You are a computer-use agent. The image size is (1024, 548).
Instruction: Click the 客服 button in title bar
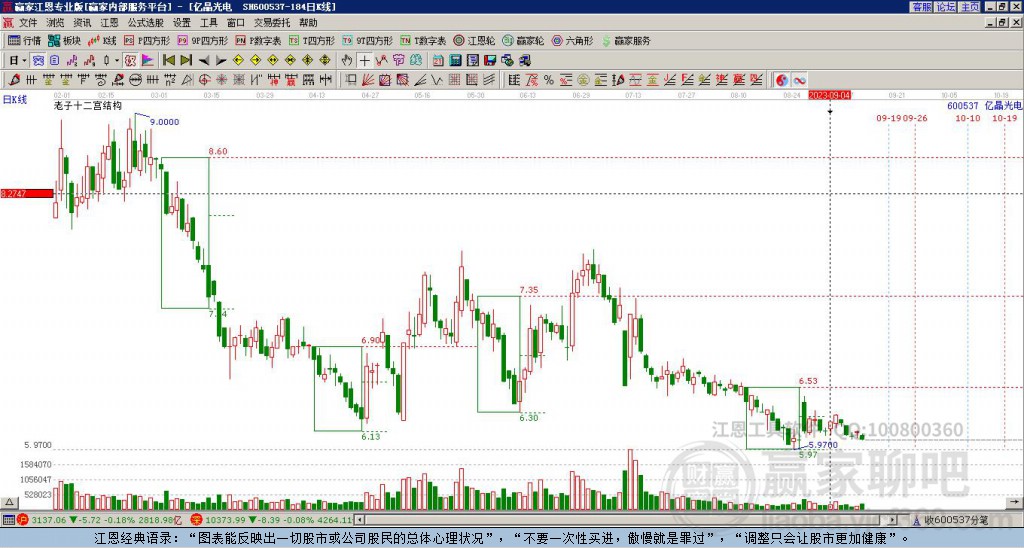[x=921, y=7]
